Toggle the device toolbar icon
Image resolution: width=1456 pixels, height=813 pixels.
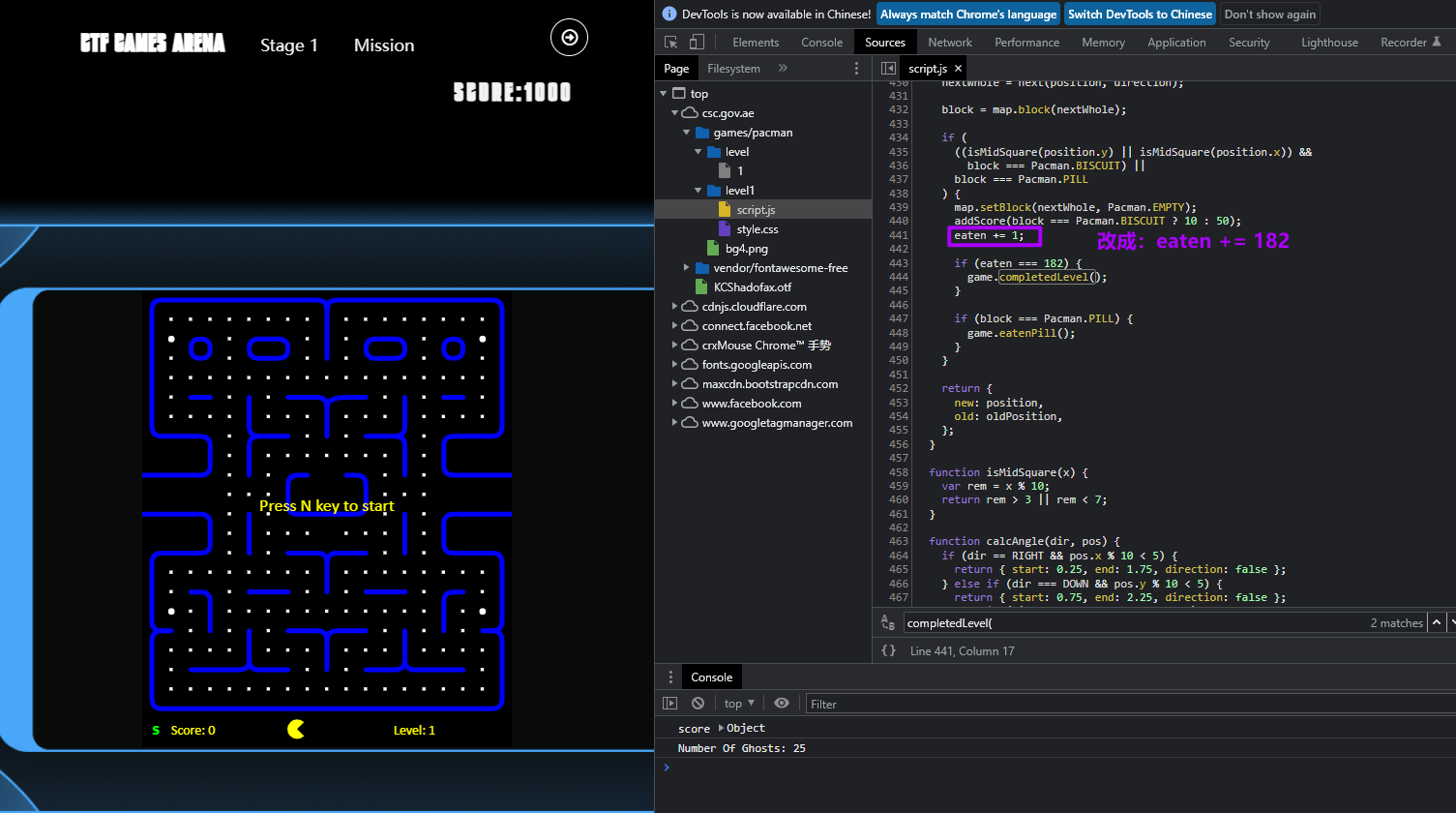coord(697,43)
